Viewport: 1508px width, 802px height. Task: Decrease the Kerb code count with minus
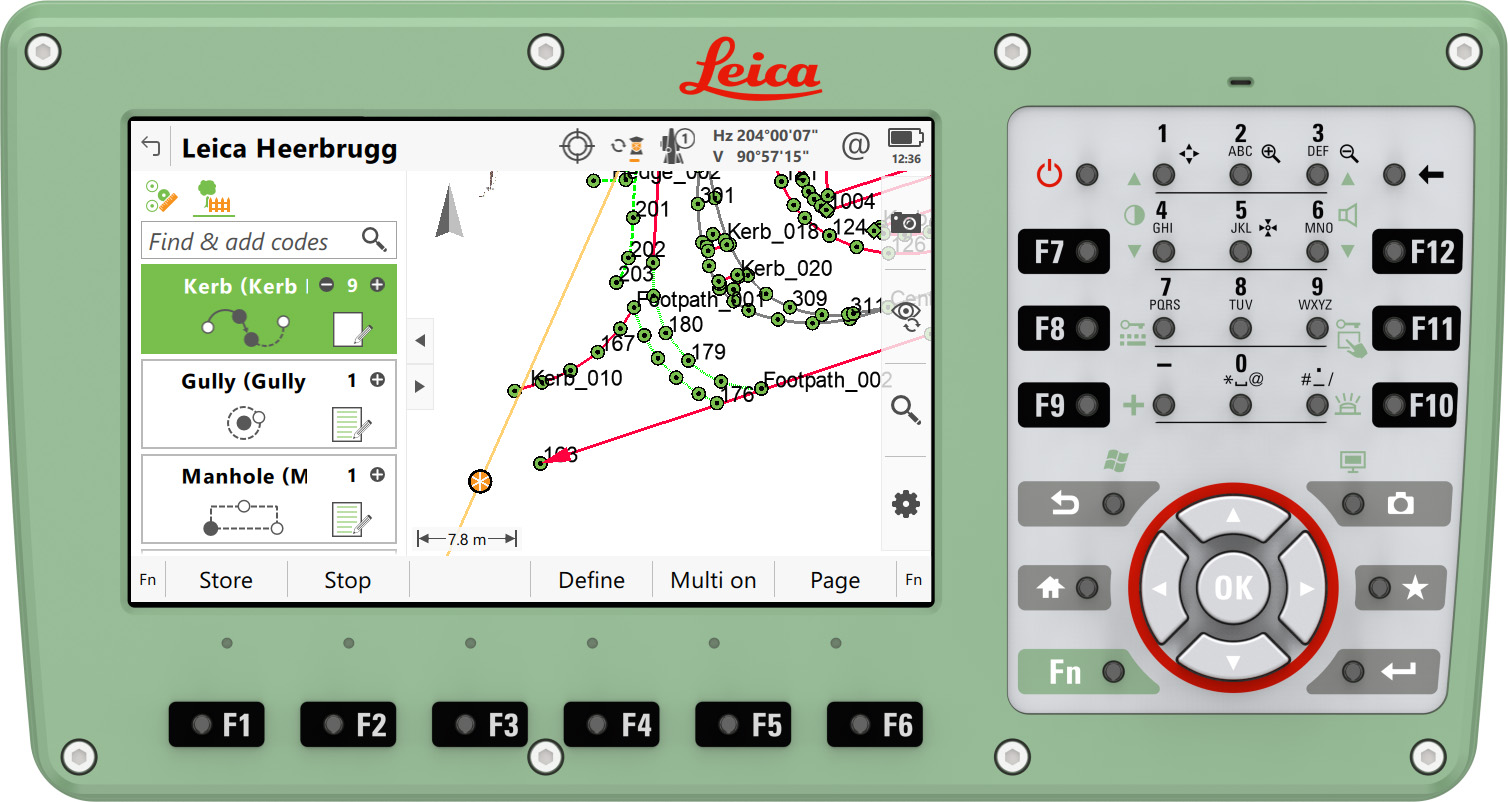[327, 285]
